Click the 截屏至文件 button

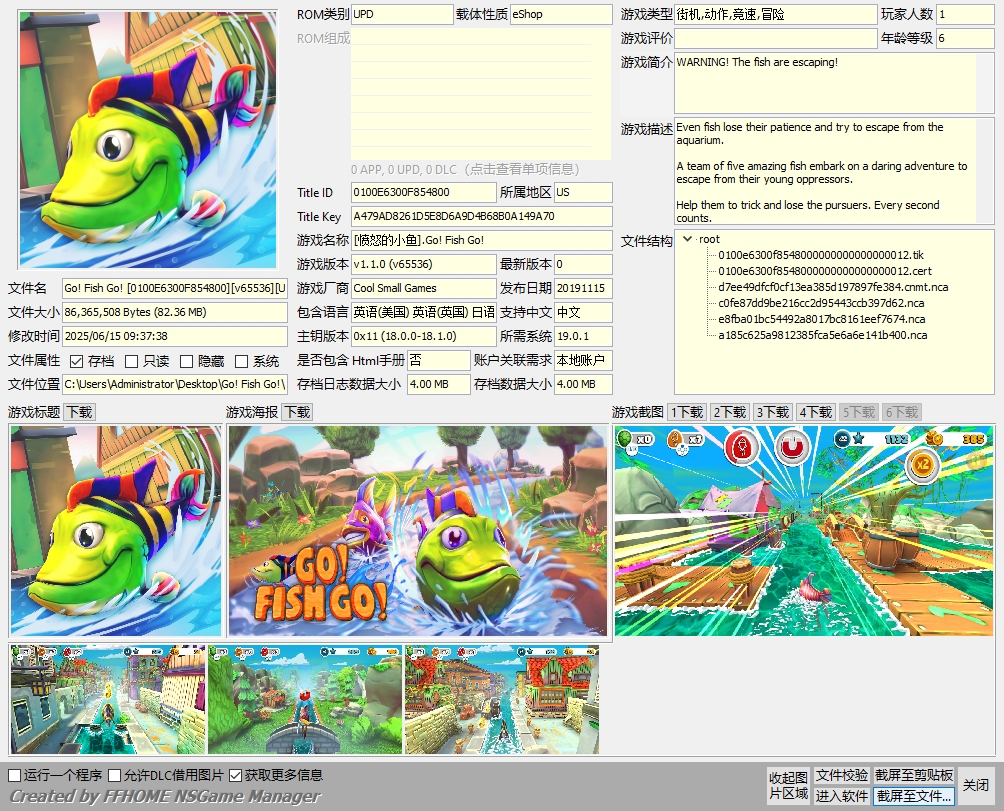[914, 796]
